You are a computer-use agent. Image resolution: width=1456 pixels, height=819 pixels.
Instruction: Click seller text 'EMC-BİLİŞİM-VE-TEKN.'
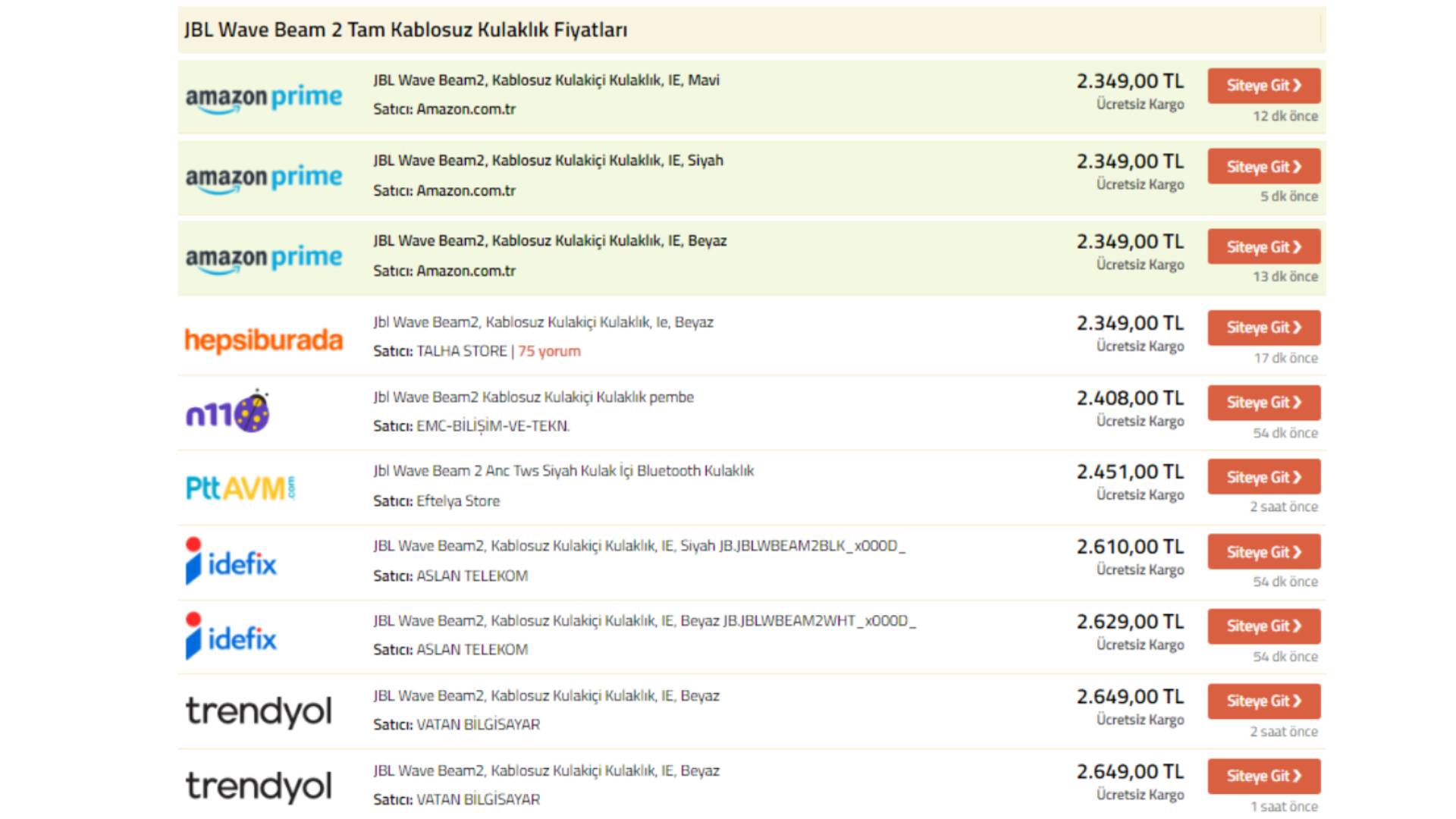[493, 426]
